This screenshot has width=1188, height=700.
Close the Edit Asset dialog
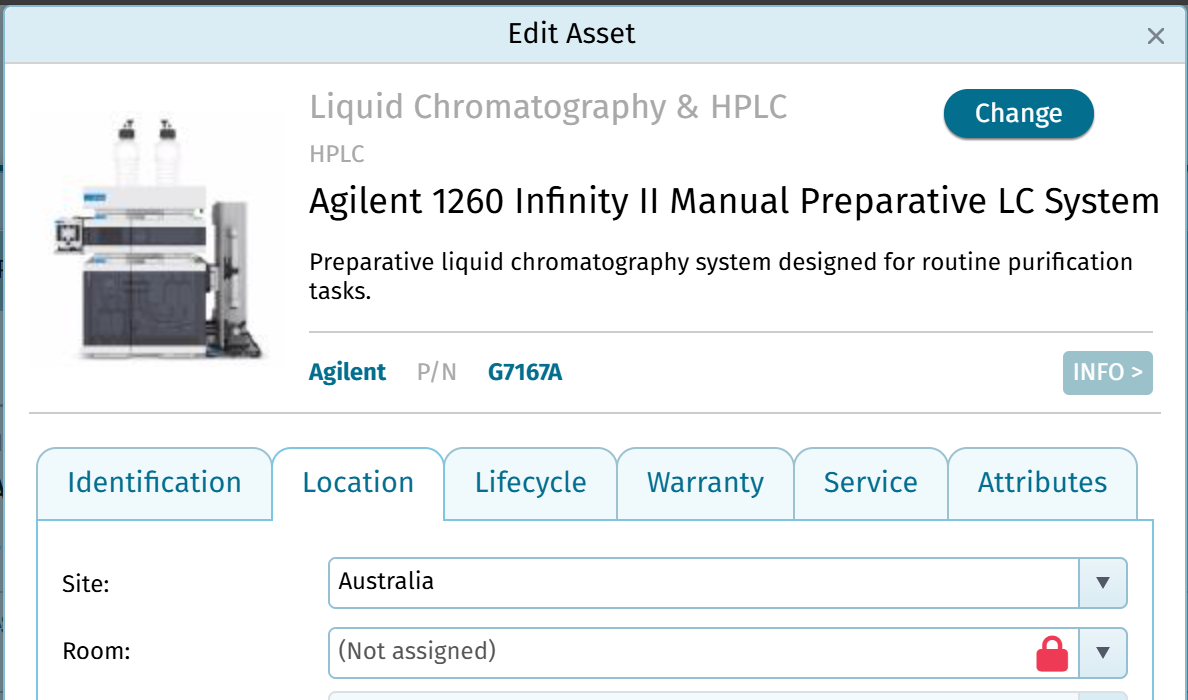tap(1155, 36)
